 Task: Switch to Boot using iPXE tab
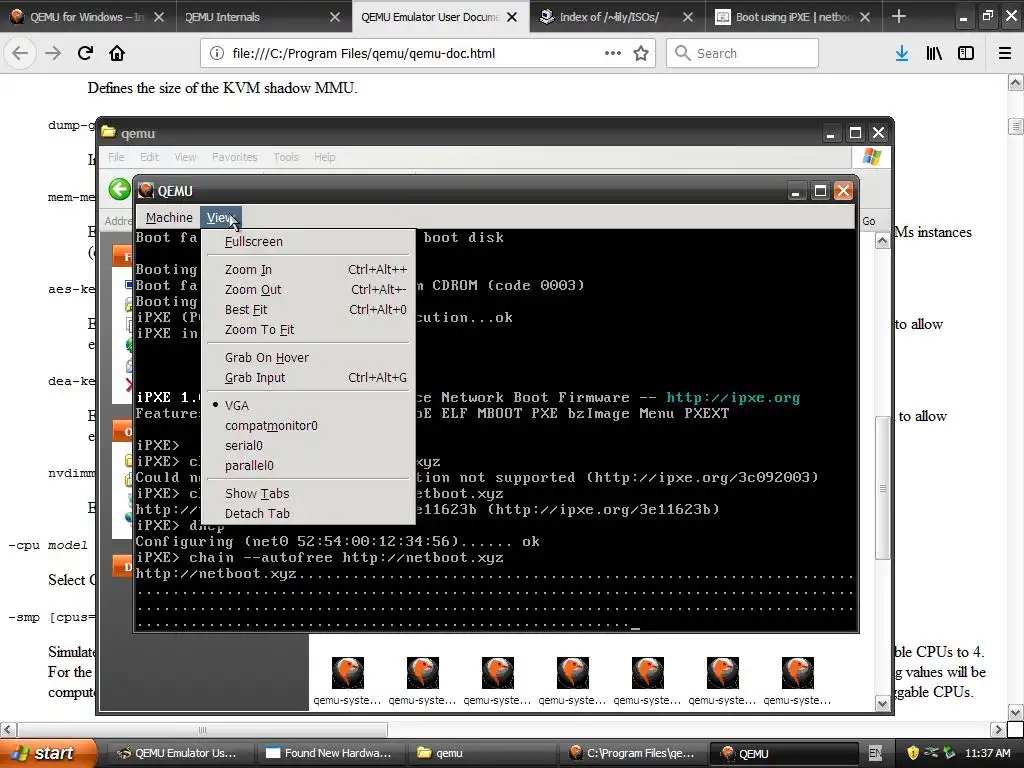click(794, 17)
